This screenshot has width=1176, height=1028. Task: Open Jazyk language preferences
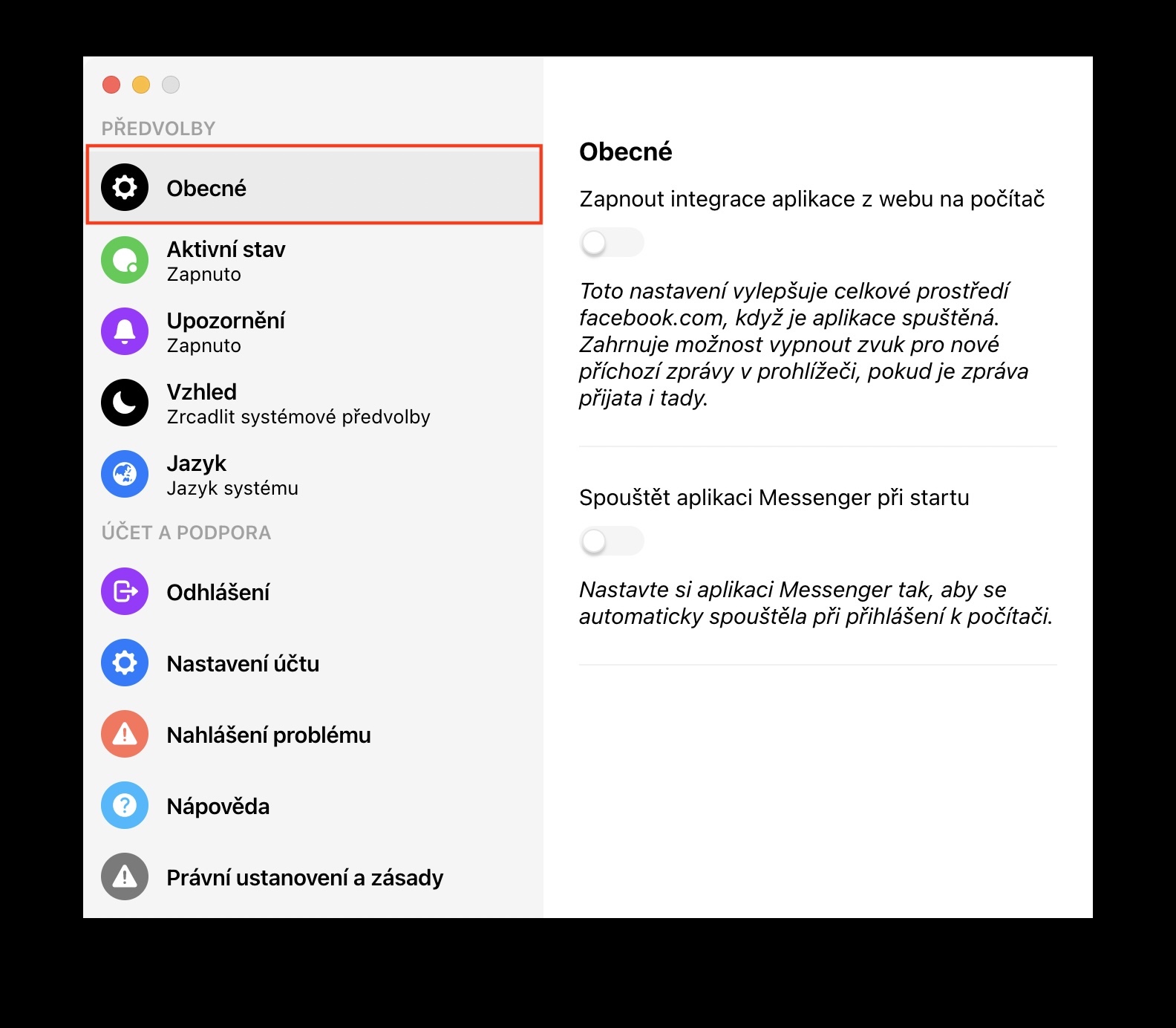(x=315, y=474)
